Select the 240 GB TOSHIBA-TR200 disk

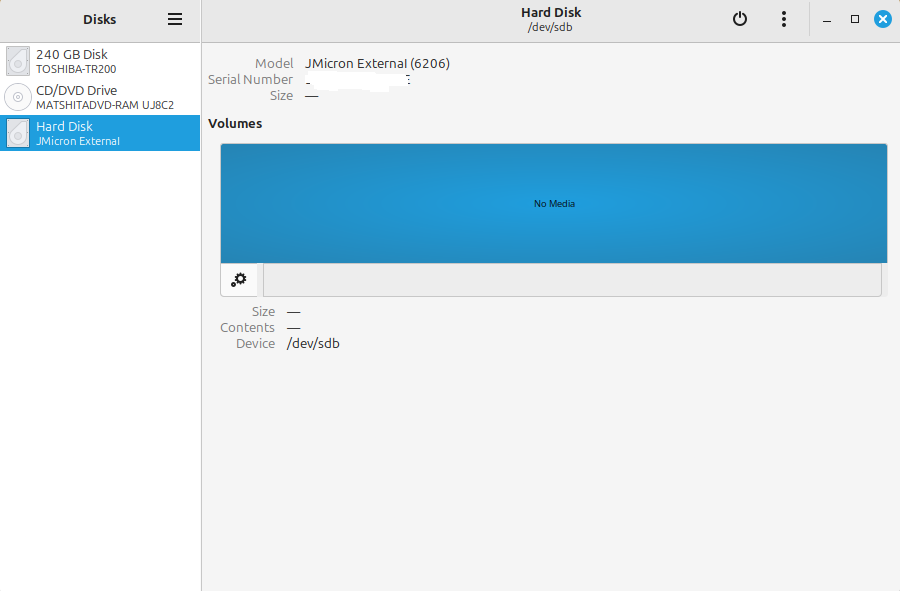click(x=100, y=61)
